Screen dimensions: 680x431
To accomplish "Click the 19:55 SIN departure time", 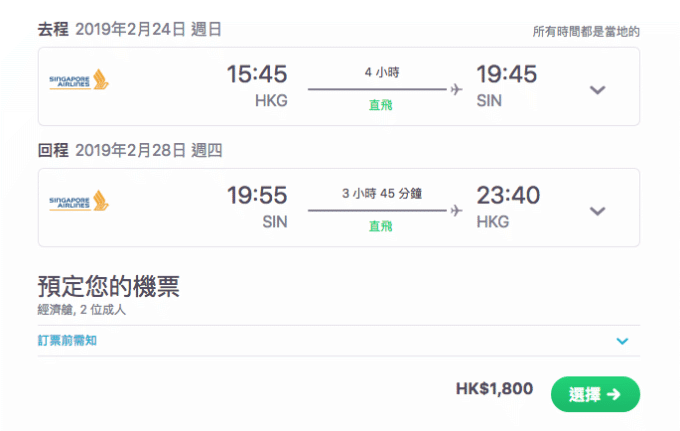I will 257,195.
